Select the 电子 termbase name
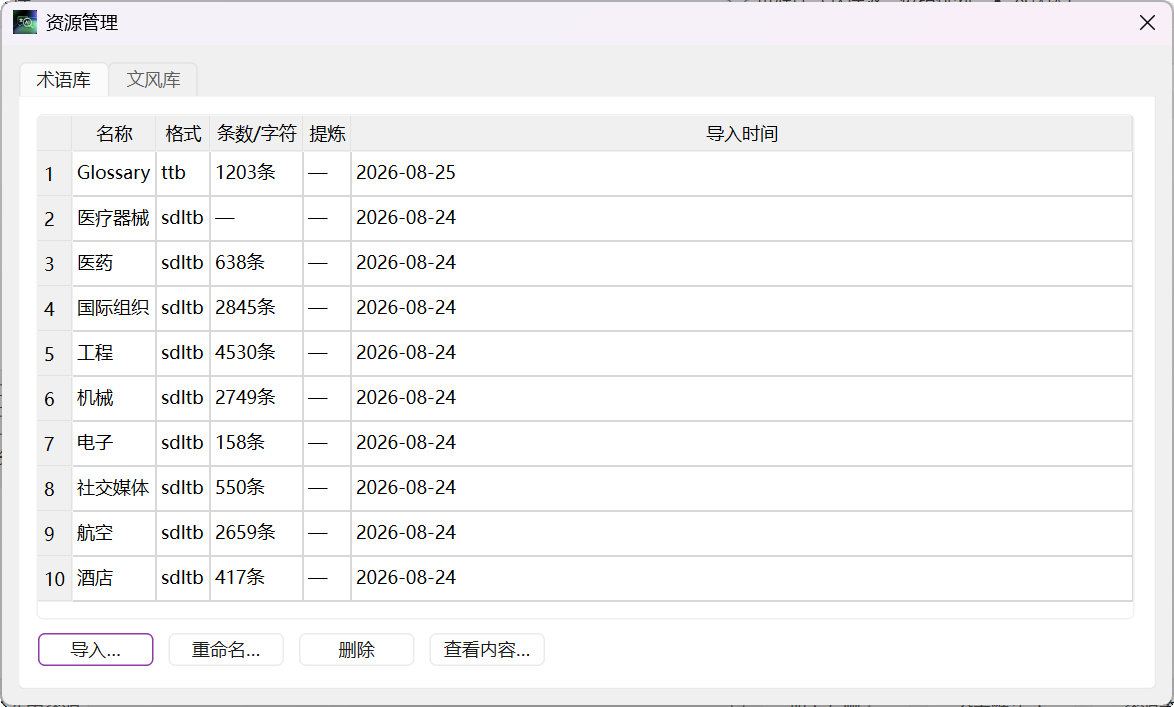Viewport: 1174px width, 707px height. pos(114,443)
